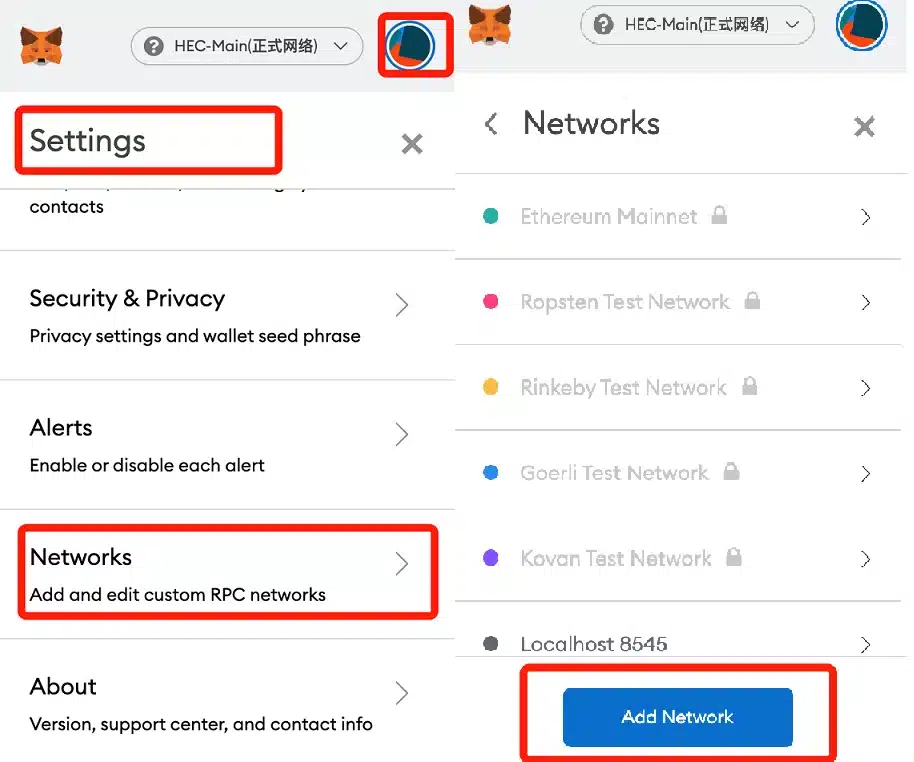Click lock icon next to Ethereum Mainnet
914x762 pixels.
[719, 215]
